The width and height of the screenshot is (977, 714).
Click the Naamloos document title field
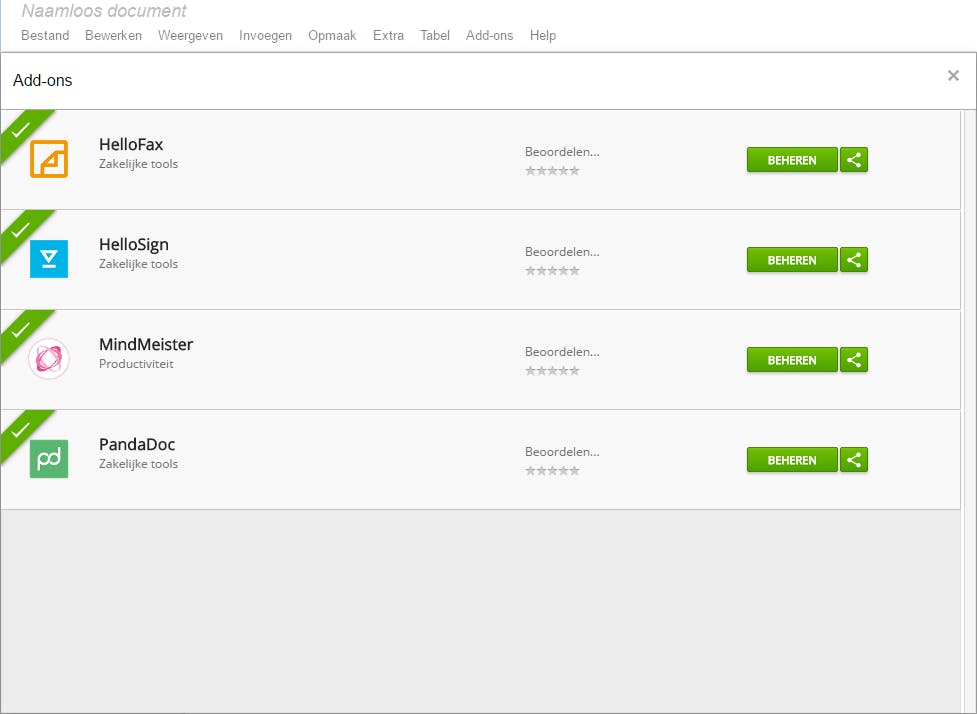pos(104,11)
